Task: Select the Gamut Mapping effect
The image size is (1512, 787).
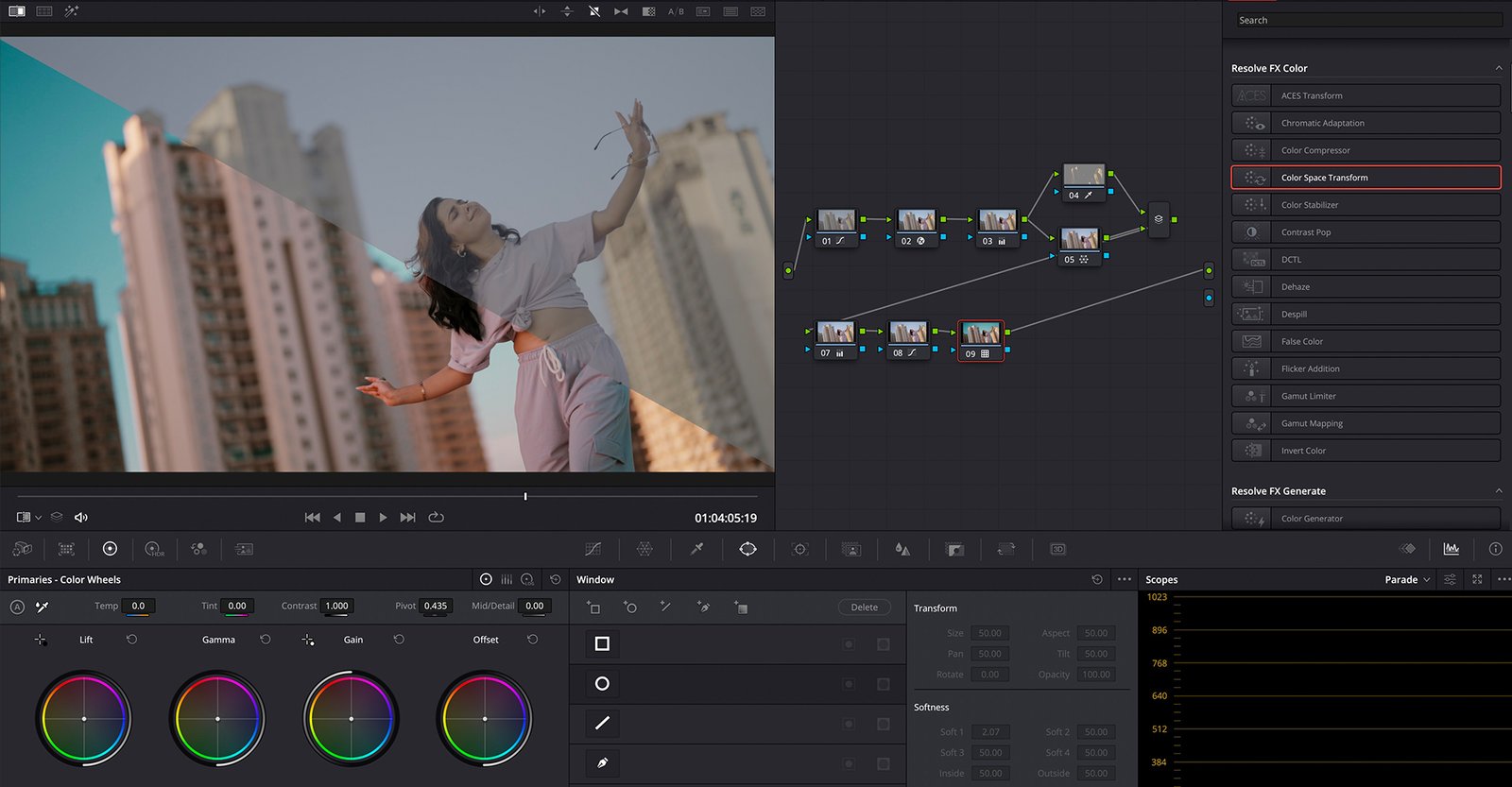Action: (1366, 423)
